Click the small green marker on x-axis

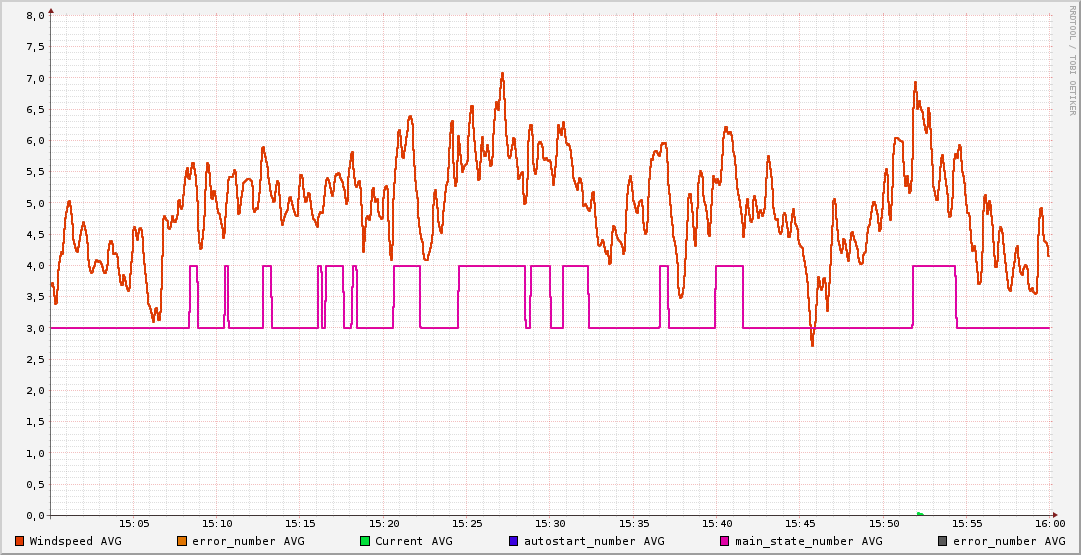[x=921, y=514]
